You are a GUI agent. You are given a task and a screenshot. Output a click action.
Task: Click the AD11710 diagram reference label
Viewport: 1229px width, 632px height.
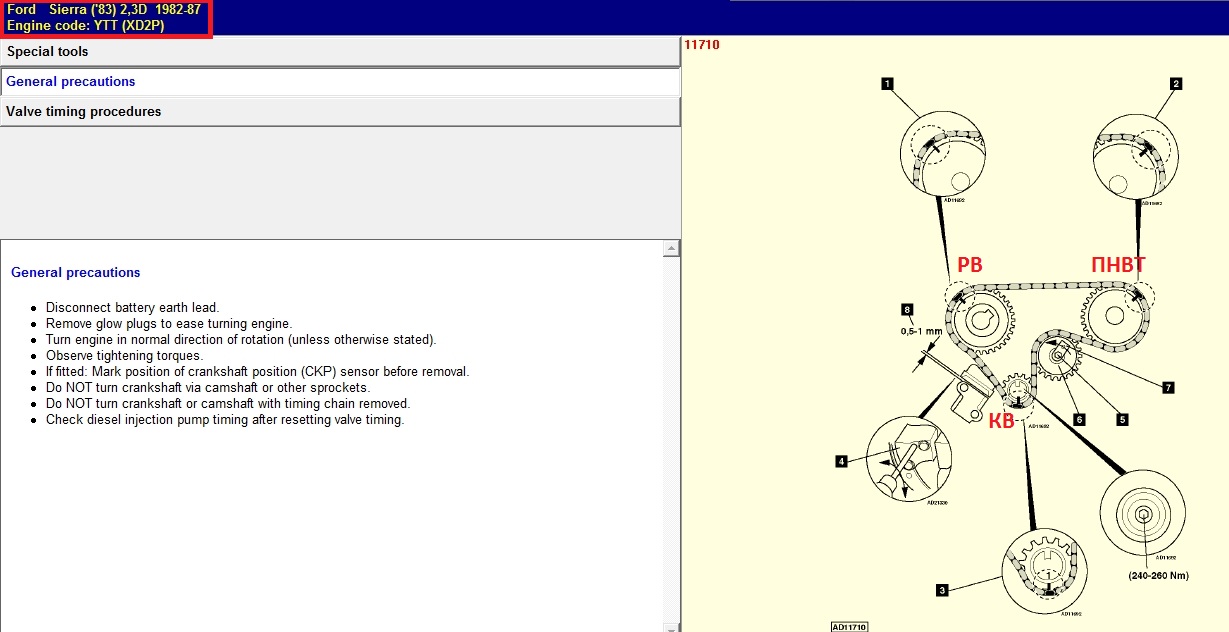(849, 626)
